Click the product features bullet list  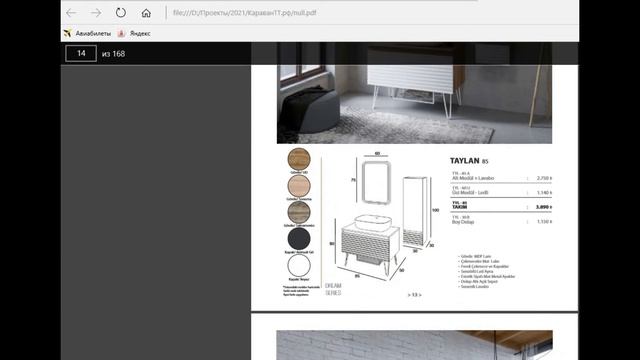click(x=487, y=271)
